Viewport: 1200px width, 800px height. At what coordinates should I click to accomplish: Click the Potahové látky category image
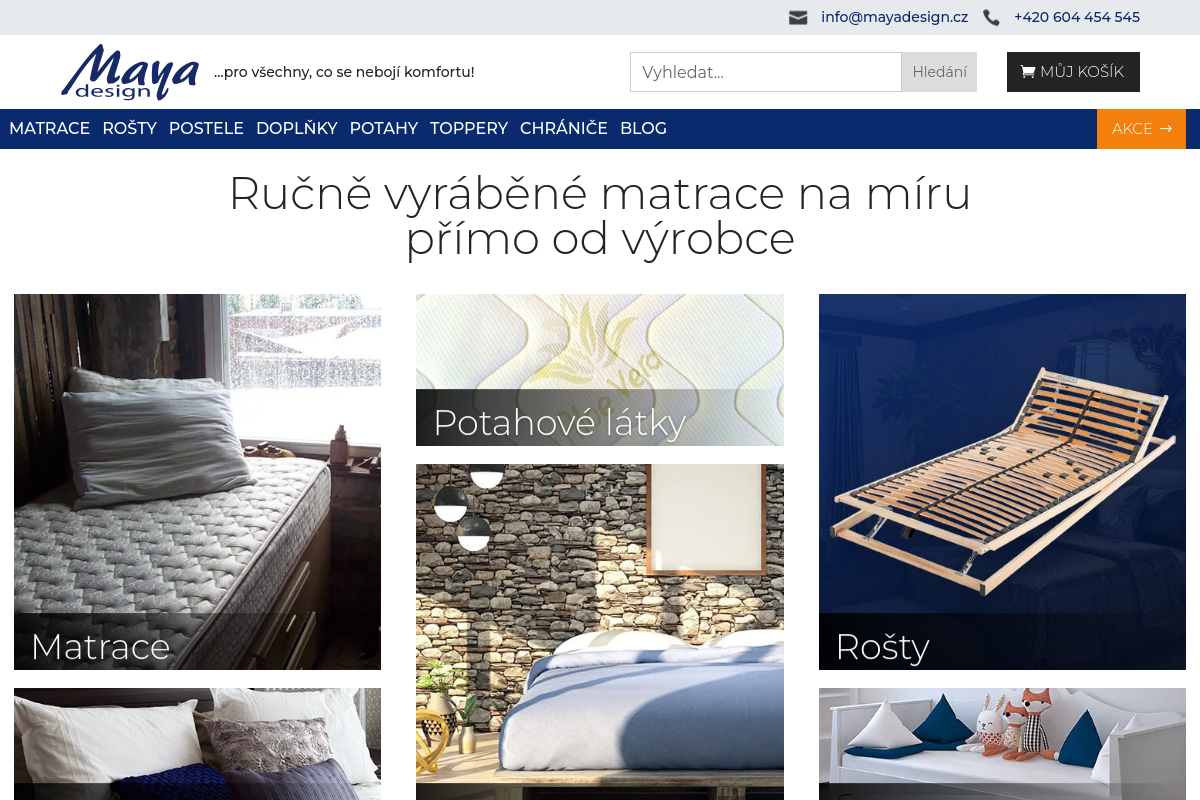coord(600,369)
